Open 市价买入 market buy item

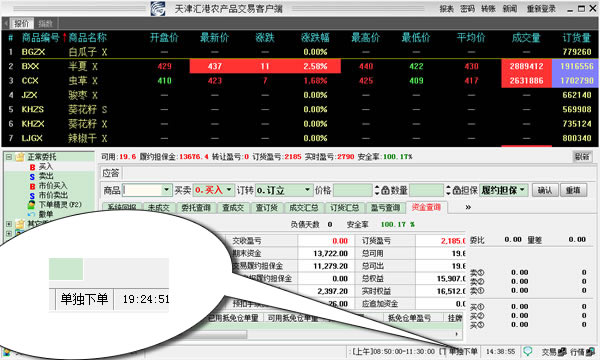coord(53,186)
